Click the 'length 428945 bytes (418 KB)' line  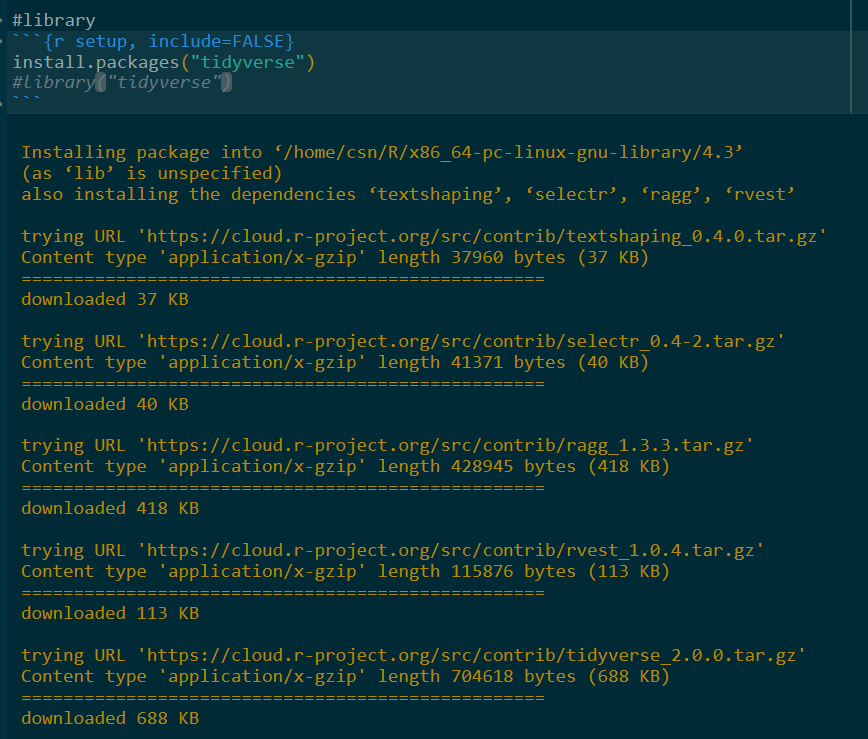point(345,467)
